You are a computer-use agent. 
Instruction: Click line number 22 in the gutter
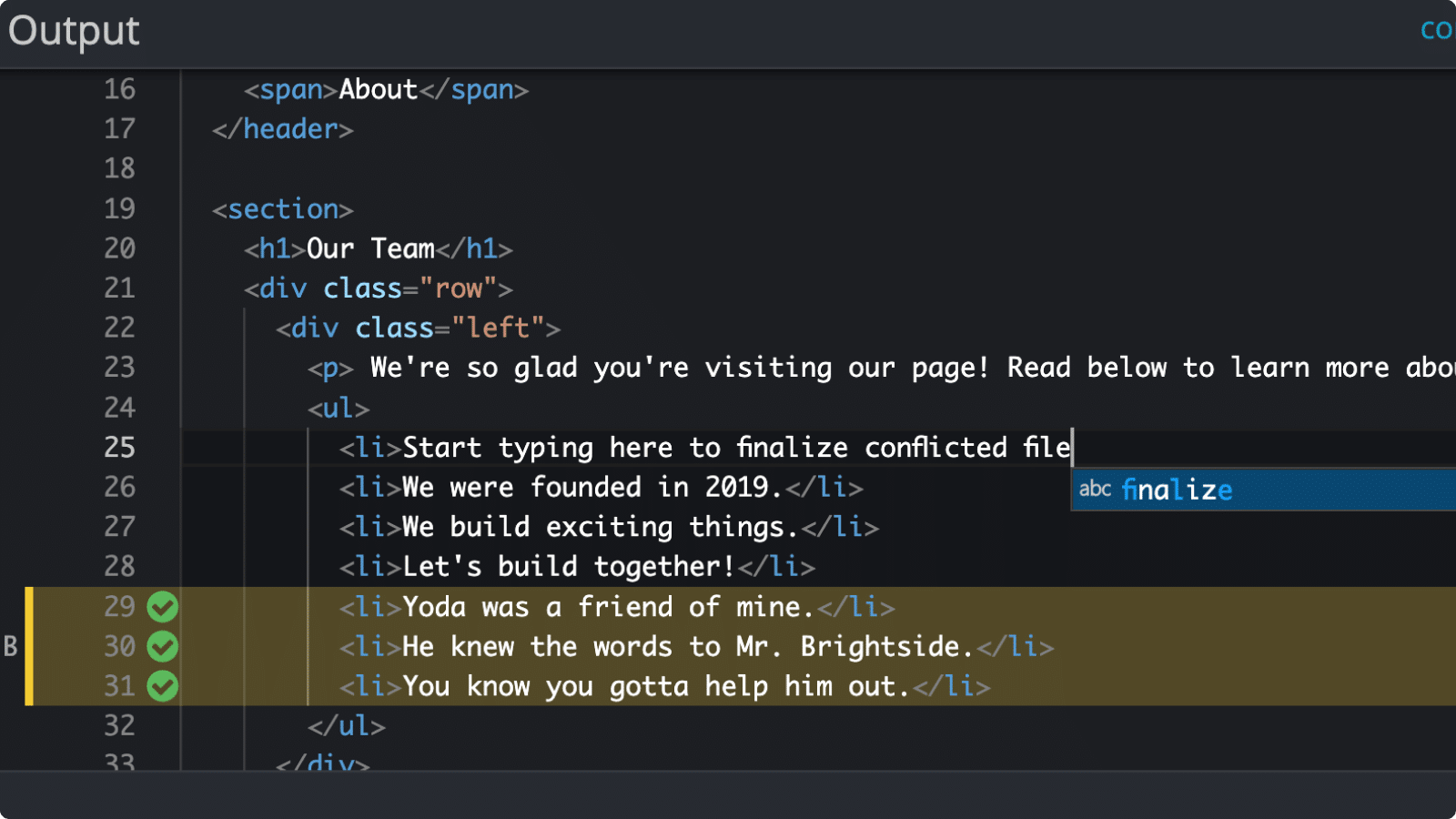pos(119,328)
